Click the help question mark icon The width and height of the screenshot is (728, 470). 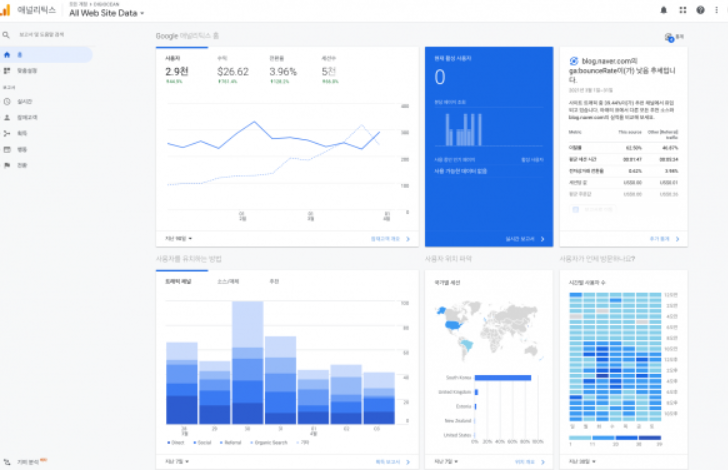pyautogui.click(x=700, y=10)
